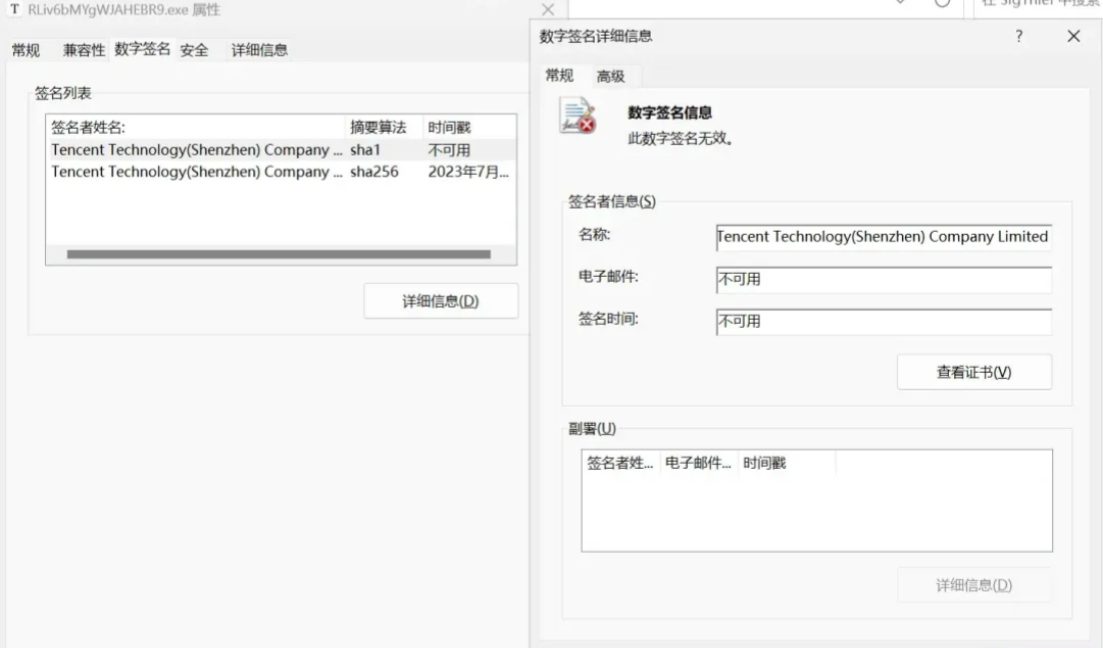Close the 数字签名详细信息 dialog
1103x648 pixels.
(x=1073, y=36)
